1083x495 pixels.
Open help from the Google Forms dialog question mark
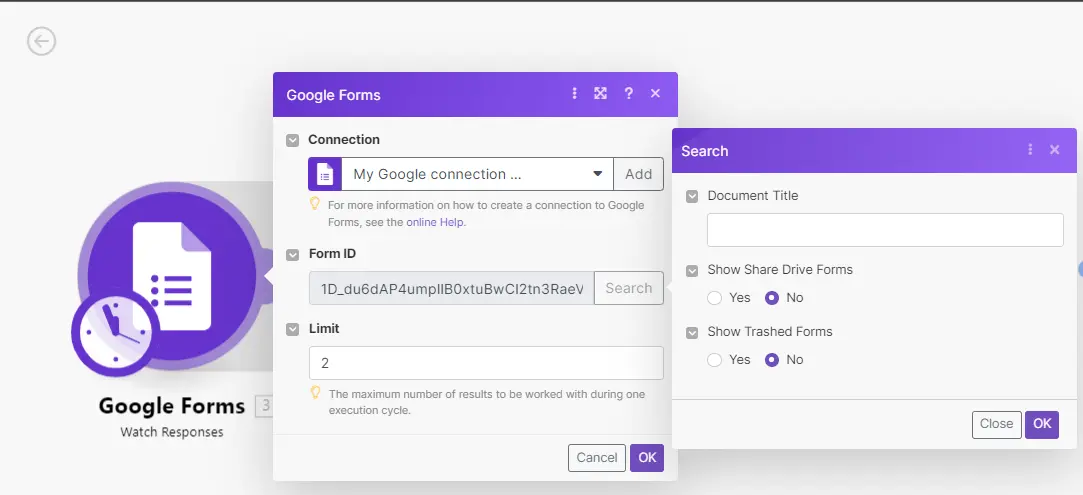pyautogui.click(x=629, y=93)
